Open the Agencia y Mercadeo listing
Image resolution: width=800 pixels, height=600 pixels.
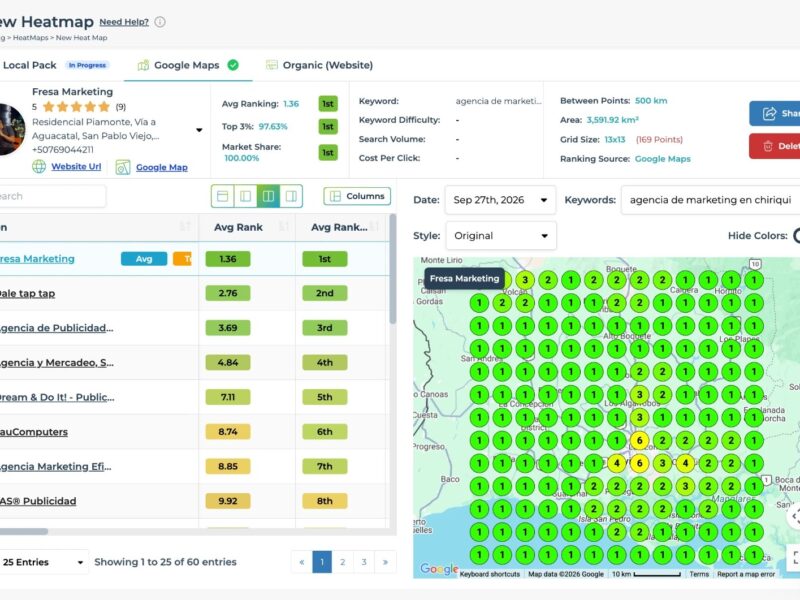[56, 363]
